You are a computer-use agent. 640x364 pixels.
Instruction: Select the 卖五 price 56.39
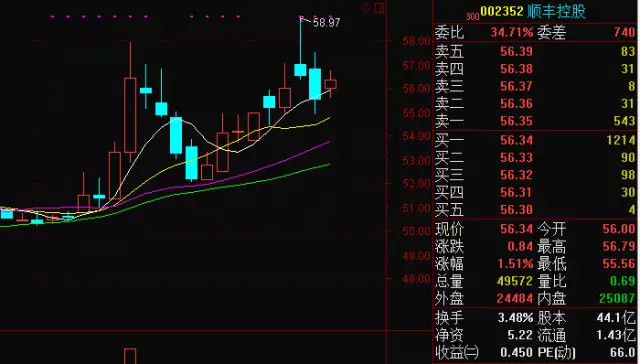pyautogui.click(x=516, y=51)
